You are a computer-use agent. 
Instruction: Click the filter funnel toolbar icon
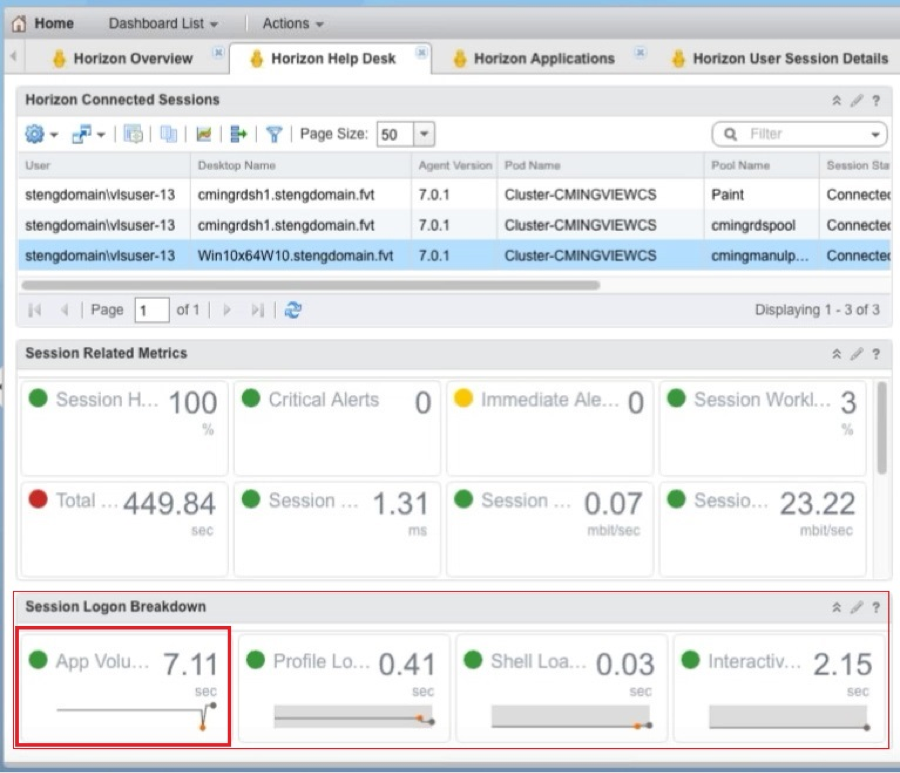(274, 134)
